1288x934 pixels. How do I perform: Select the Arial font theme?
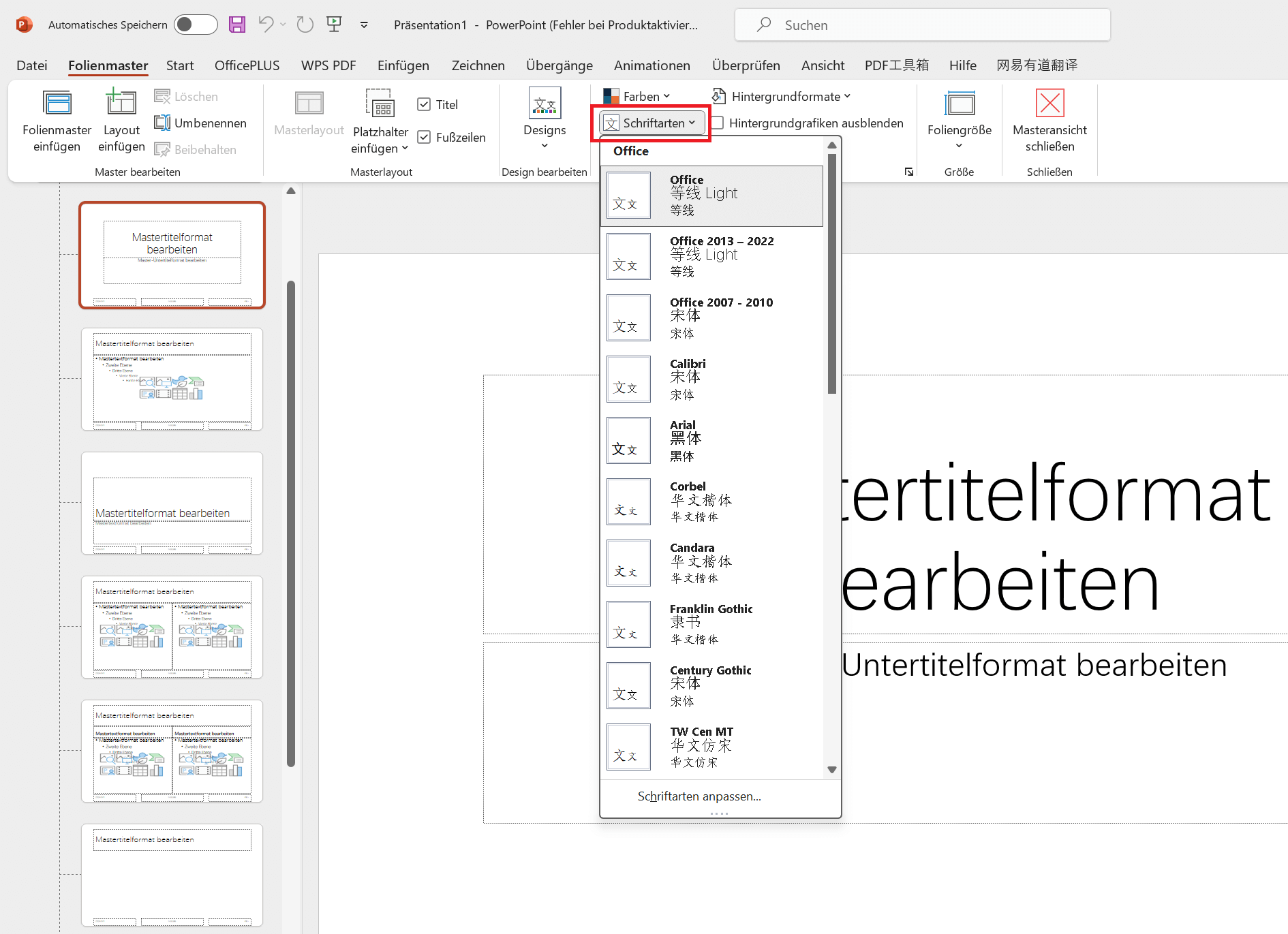coord(711,440)
